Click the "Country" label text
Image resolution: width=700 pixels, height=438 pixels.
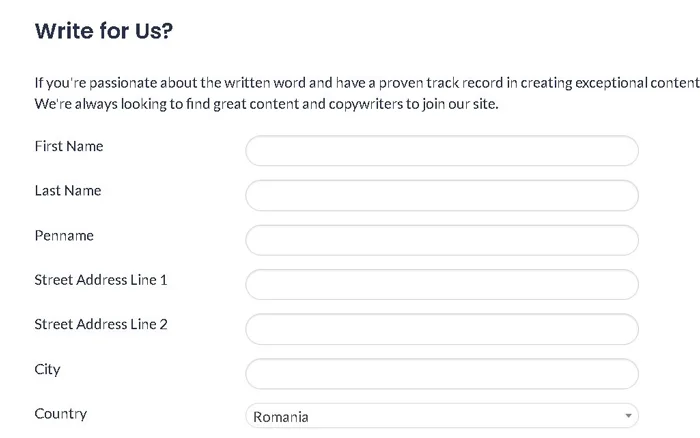[x=60, y=413]
